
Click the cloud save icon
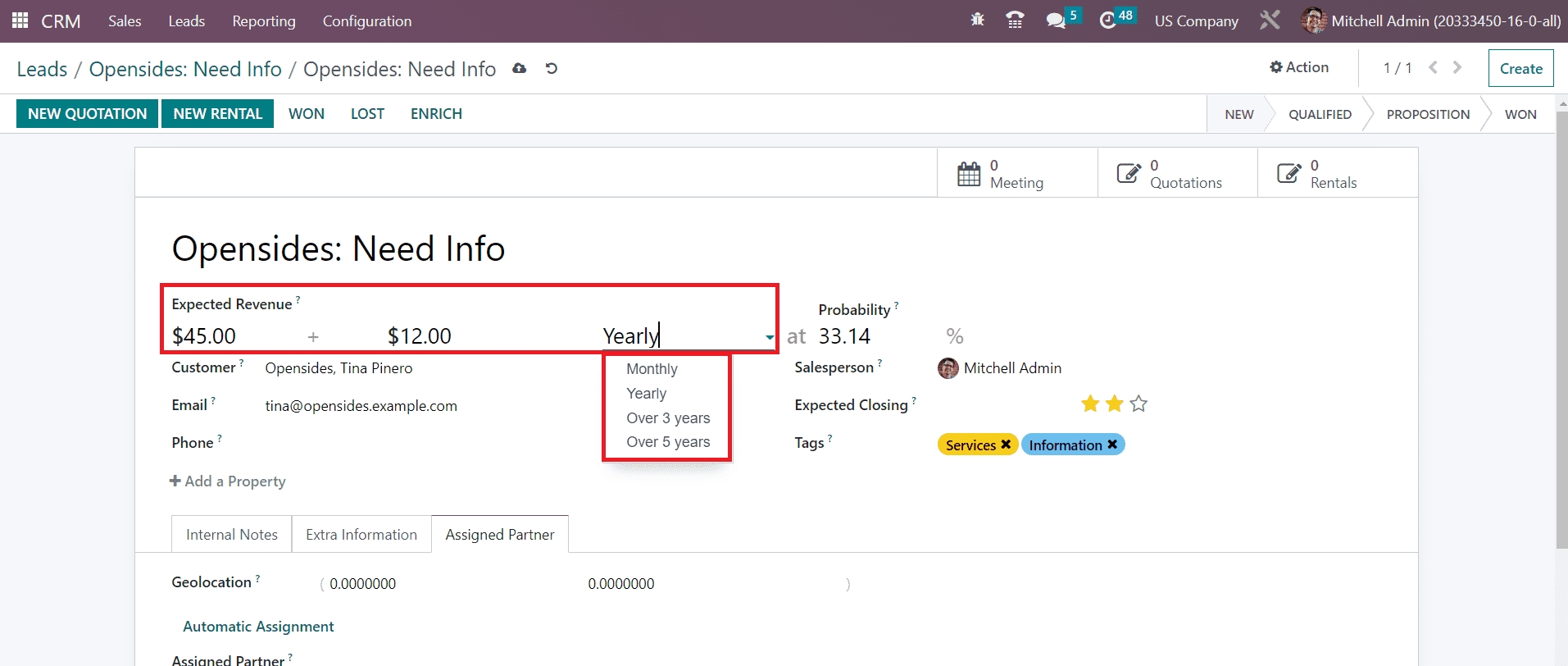(x=520, y=69)
